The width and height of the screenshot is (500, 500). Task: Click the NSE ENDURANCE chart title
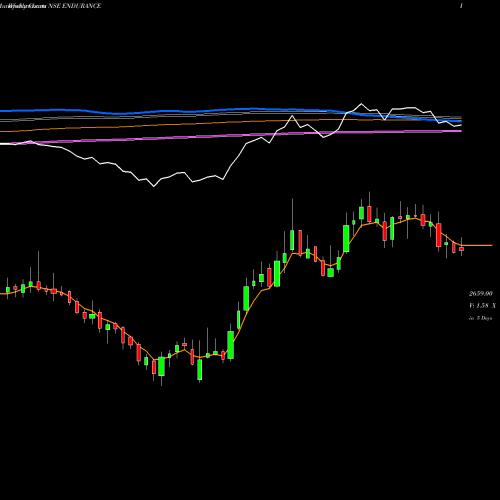point(76,6)
